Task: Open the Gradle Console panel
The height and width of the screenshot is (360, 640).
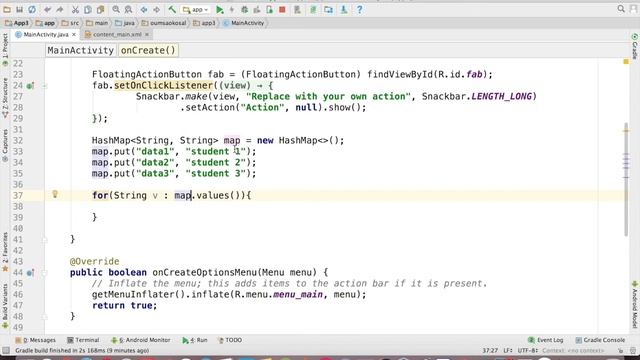Action: 600,340
